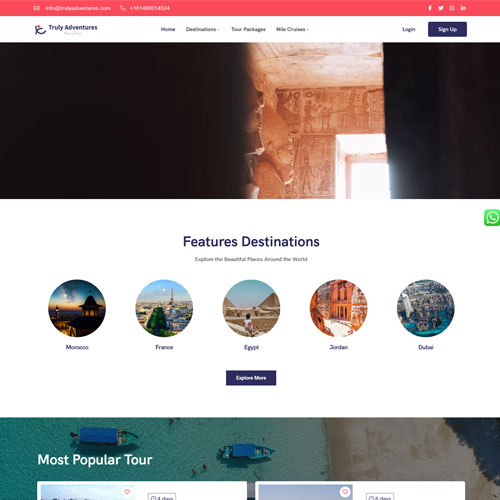
Task: Click the Truly Adventures logo
Action: pyautogui.click(x=66, y=29)
